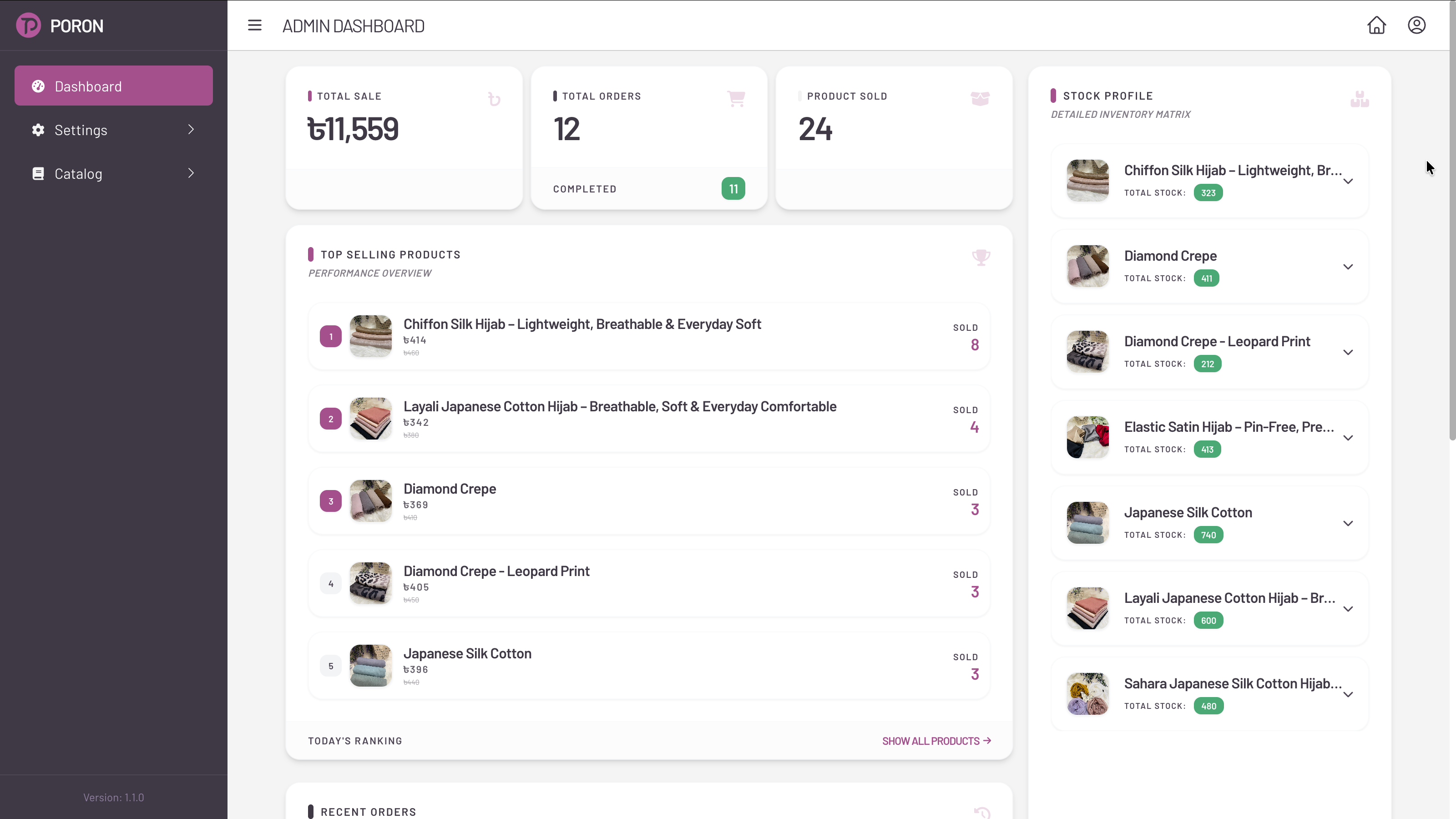Click the 411 total stock badge

[1206, 278]
